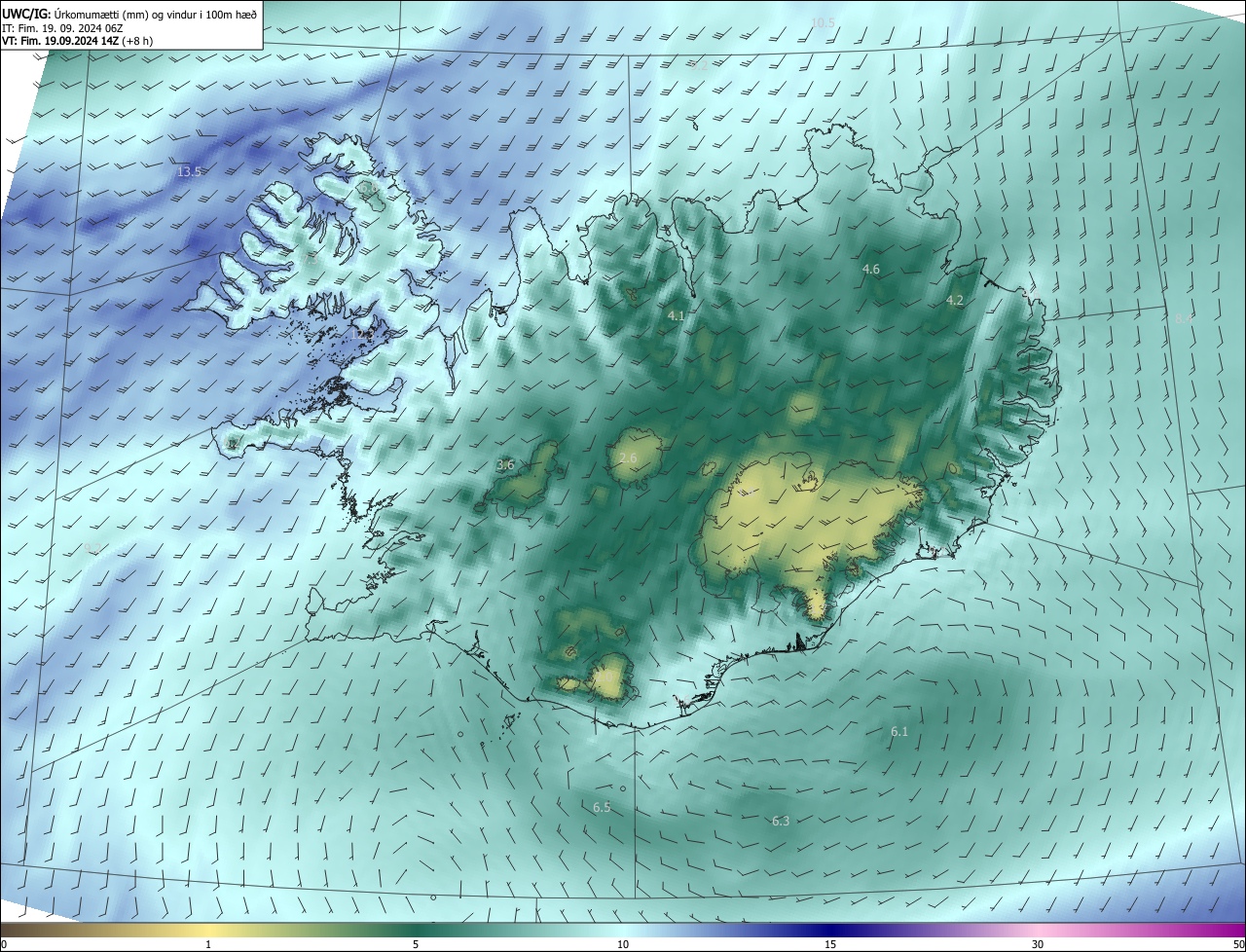Click the 4.2 value on the map
Viewport: 1246px width, 952px height.
(955, 301)
